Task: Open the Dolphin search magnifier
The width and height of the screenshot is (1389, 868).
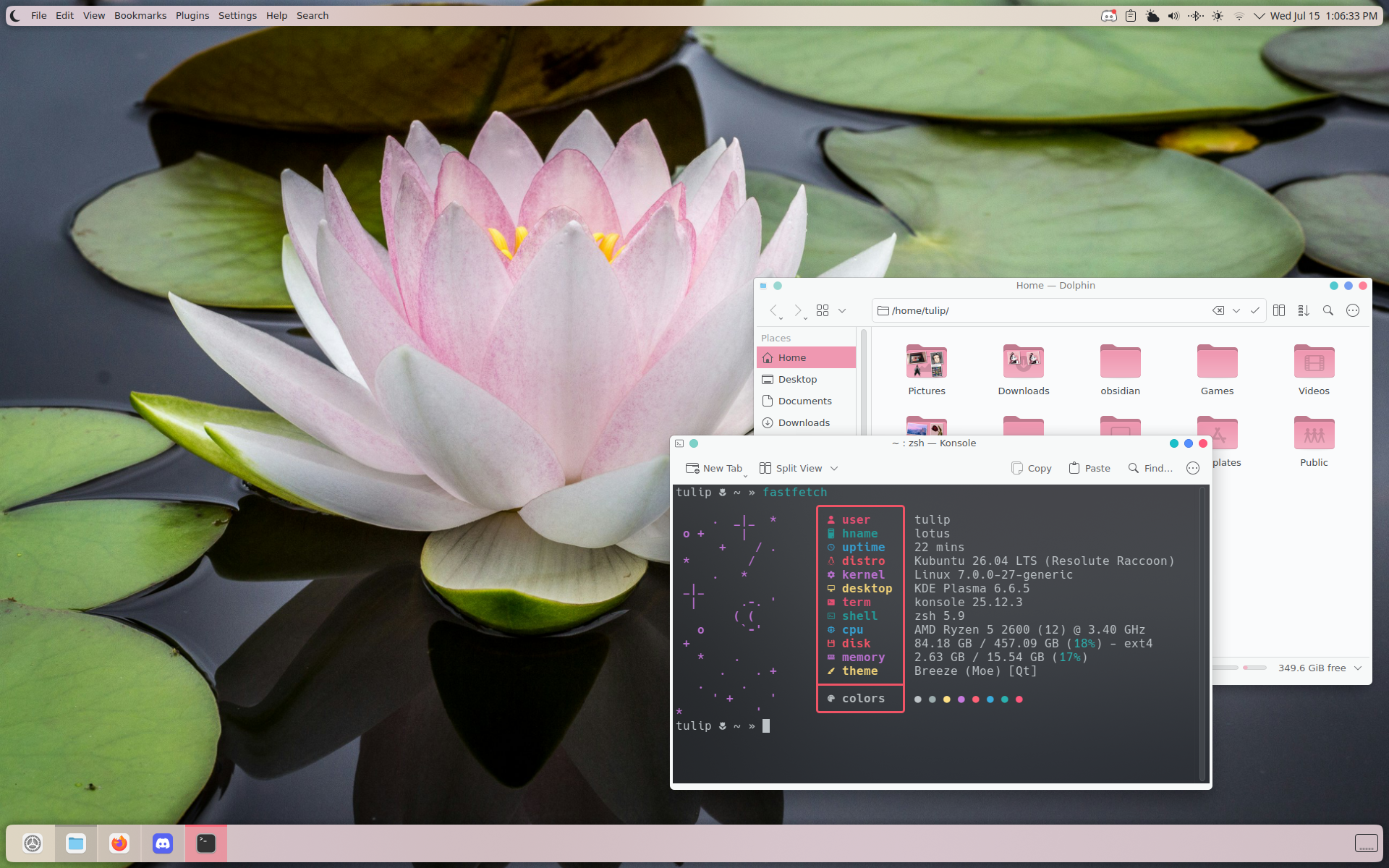Action: point(1328,310)
